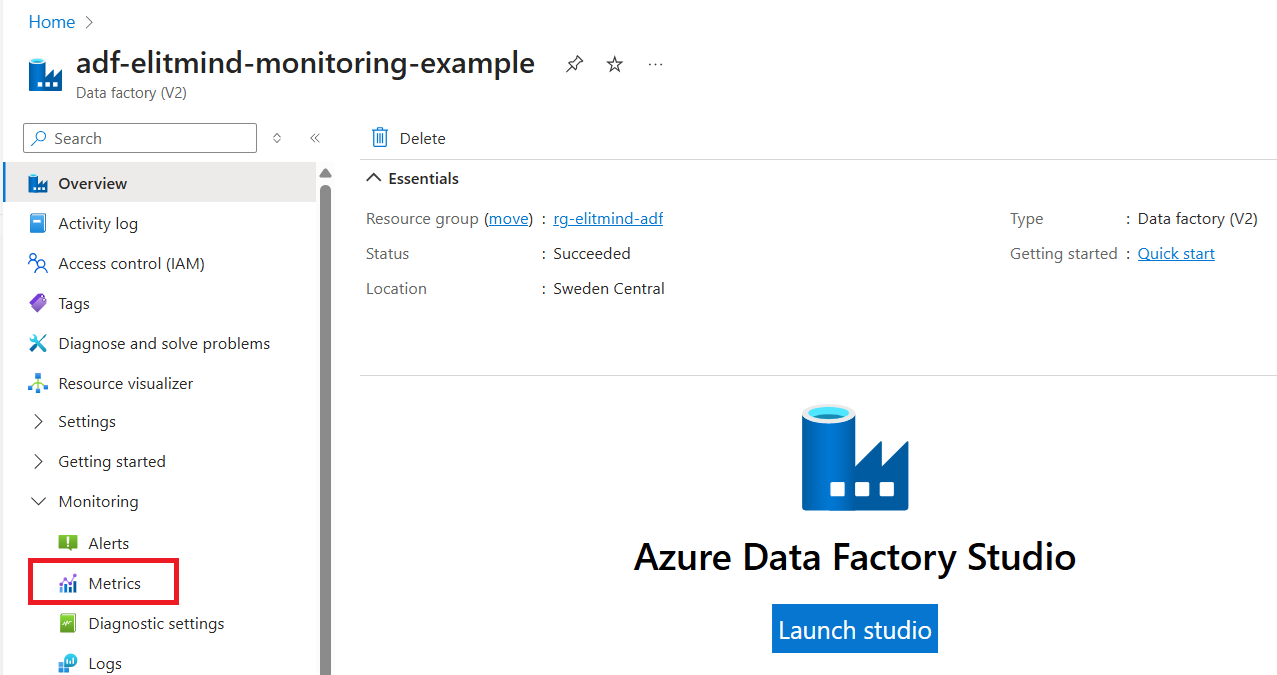Viewport: 1277px width, 675px height.
Task: Click the move link next to Resource group
Action: (508, 218)
